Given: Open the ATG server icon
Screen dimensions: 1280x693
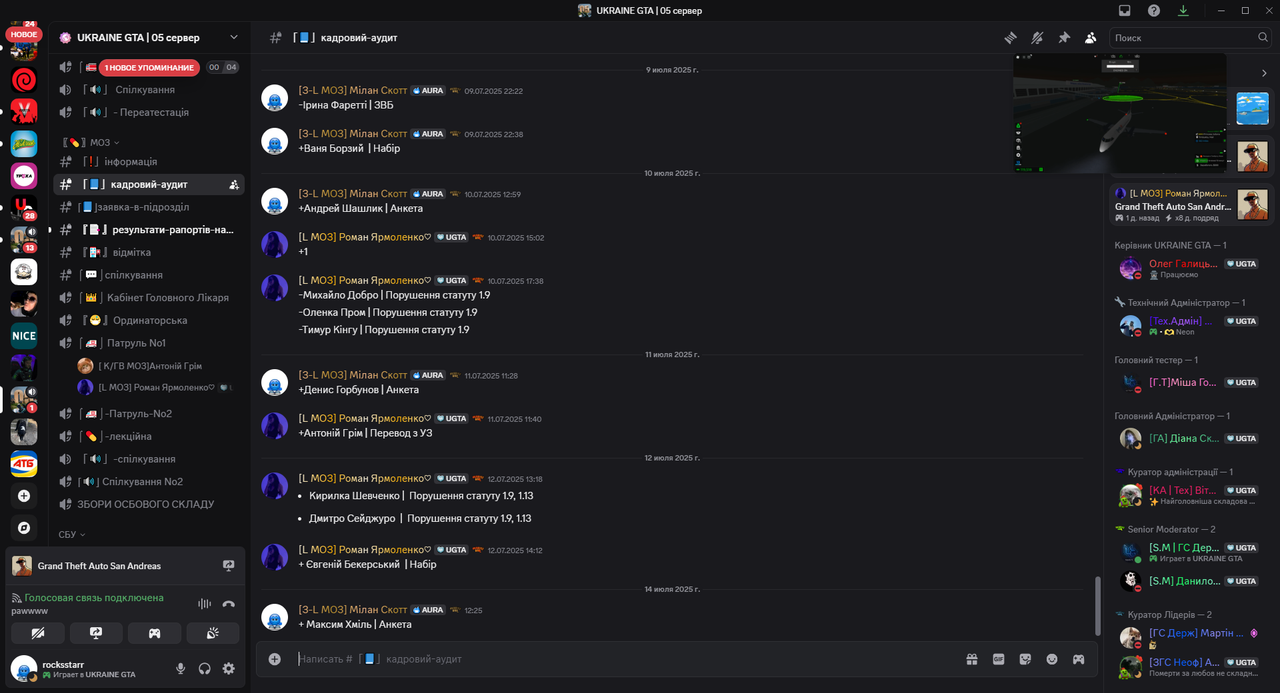Looking at the screenshot, I should coord(24,463).
